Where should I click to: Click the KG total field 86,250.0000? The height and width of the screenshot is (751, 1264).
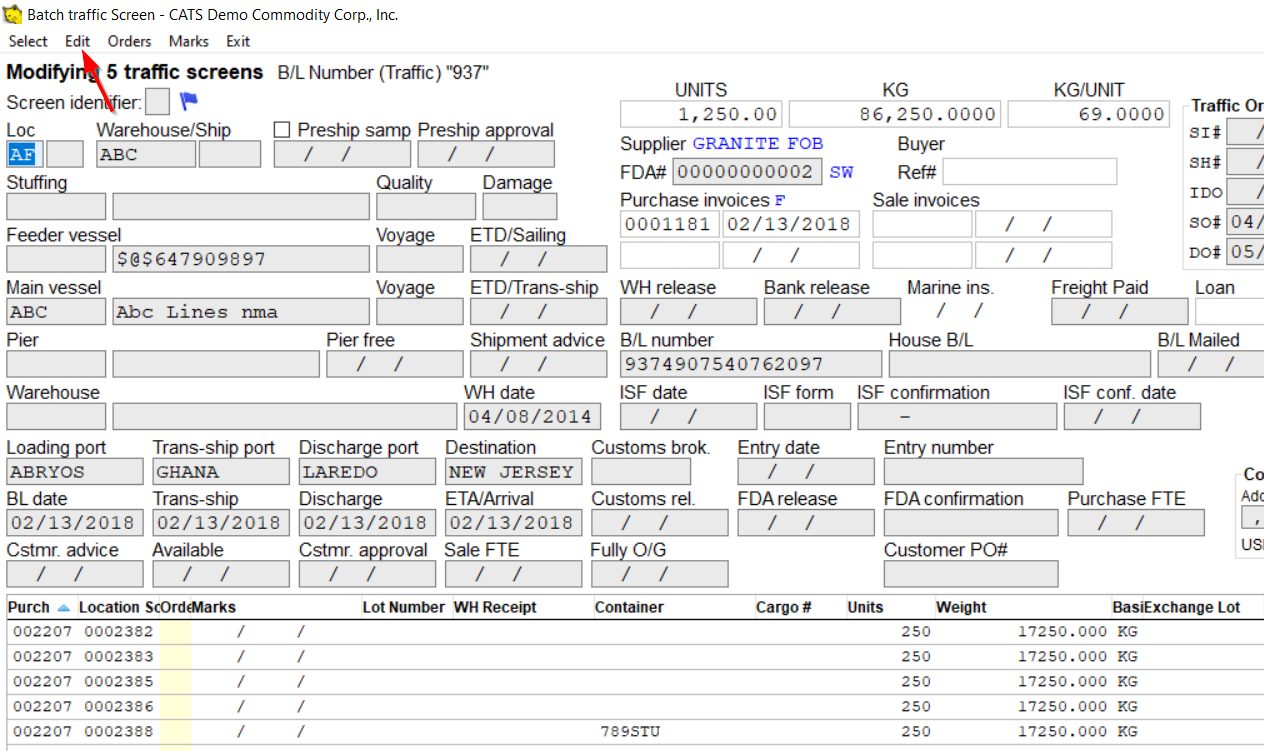pos(896,114)
